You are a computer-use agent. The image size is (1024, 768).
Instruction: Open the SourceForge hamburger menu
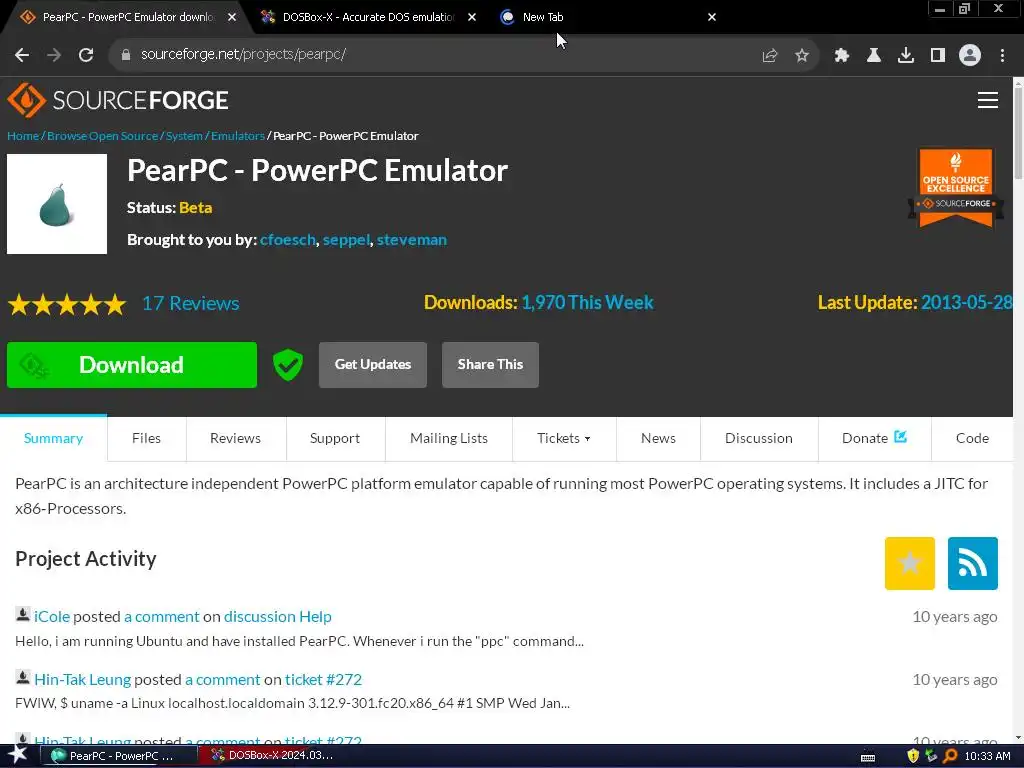pos(987,100)
